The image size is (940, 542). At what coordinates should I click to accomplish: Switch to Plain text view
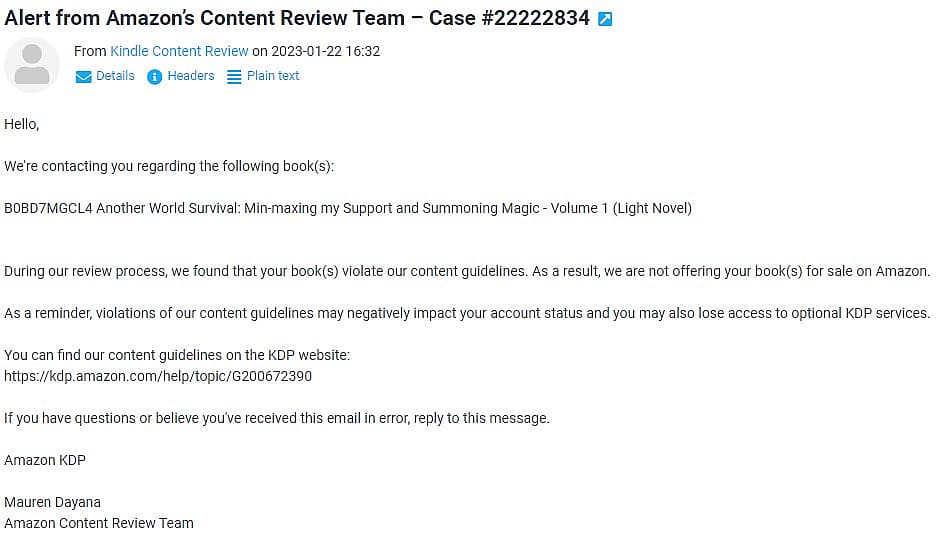coord(273,76)
